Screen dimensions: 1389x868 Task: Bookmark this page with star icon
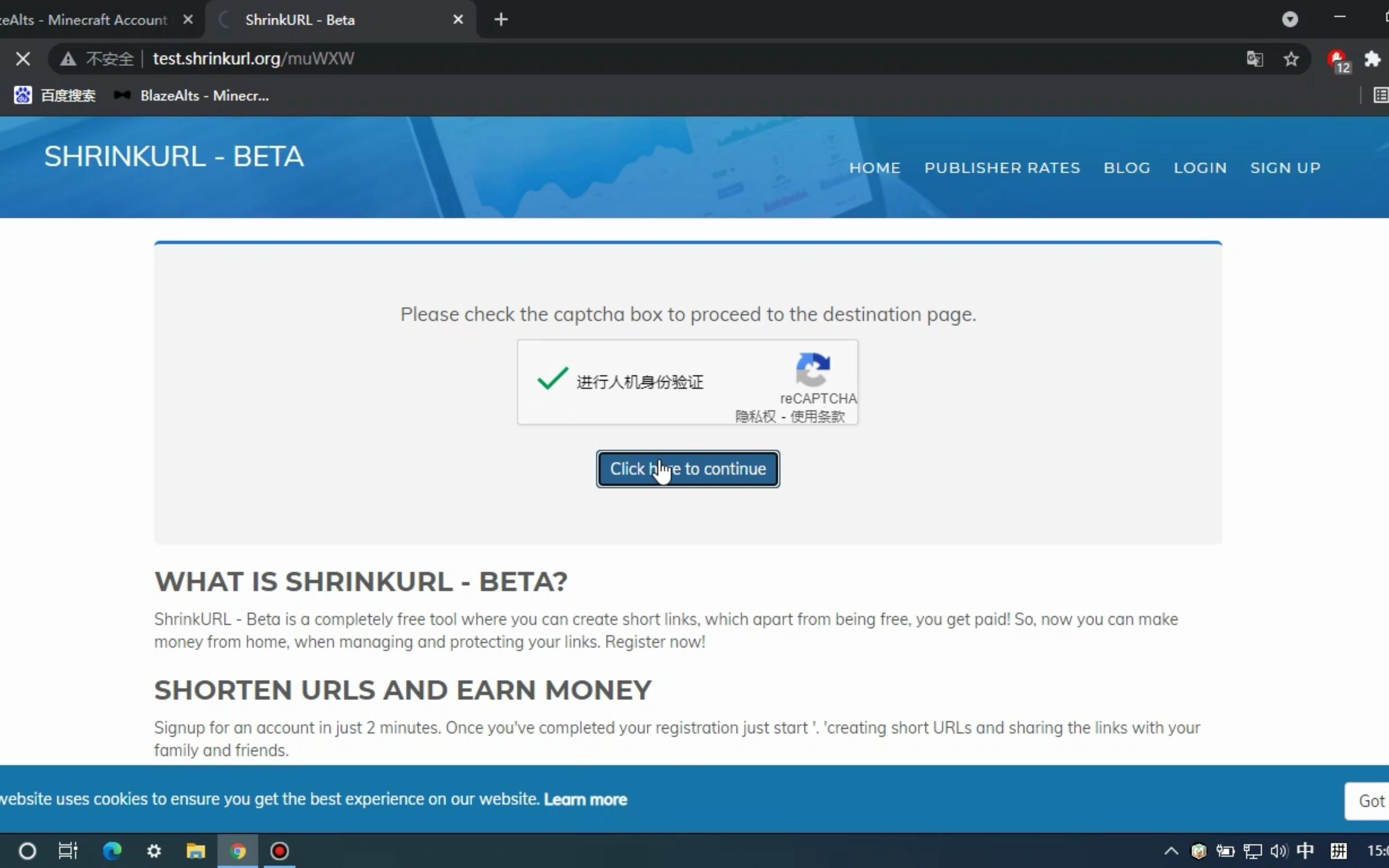[x=1291, y=59]
